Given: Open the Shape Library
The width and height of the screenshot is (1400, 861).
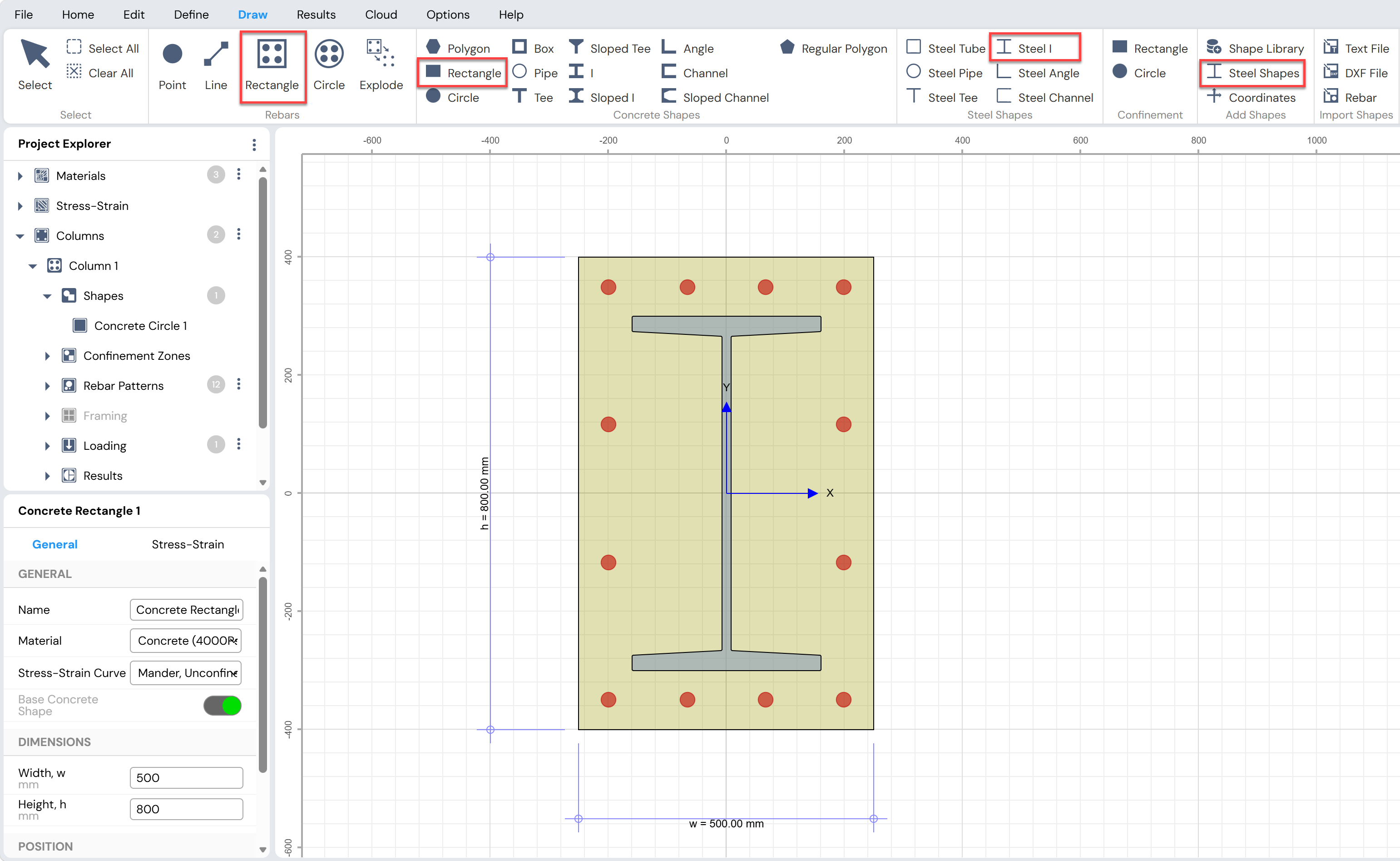Looking at the screenshot, I should (x=1255, y=49).
